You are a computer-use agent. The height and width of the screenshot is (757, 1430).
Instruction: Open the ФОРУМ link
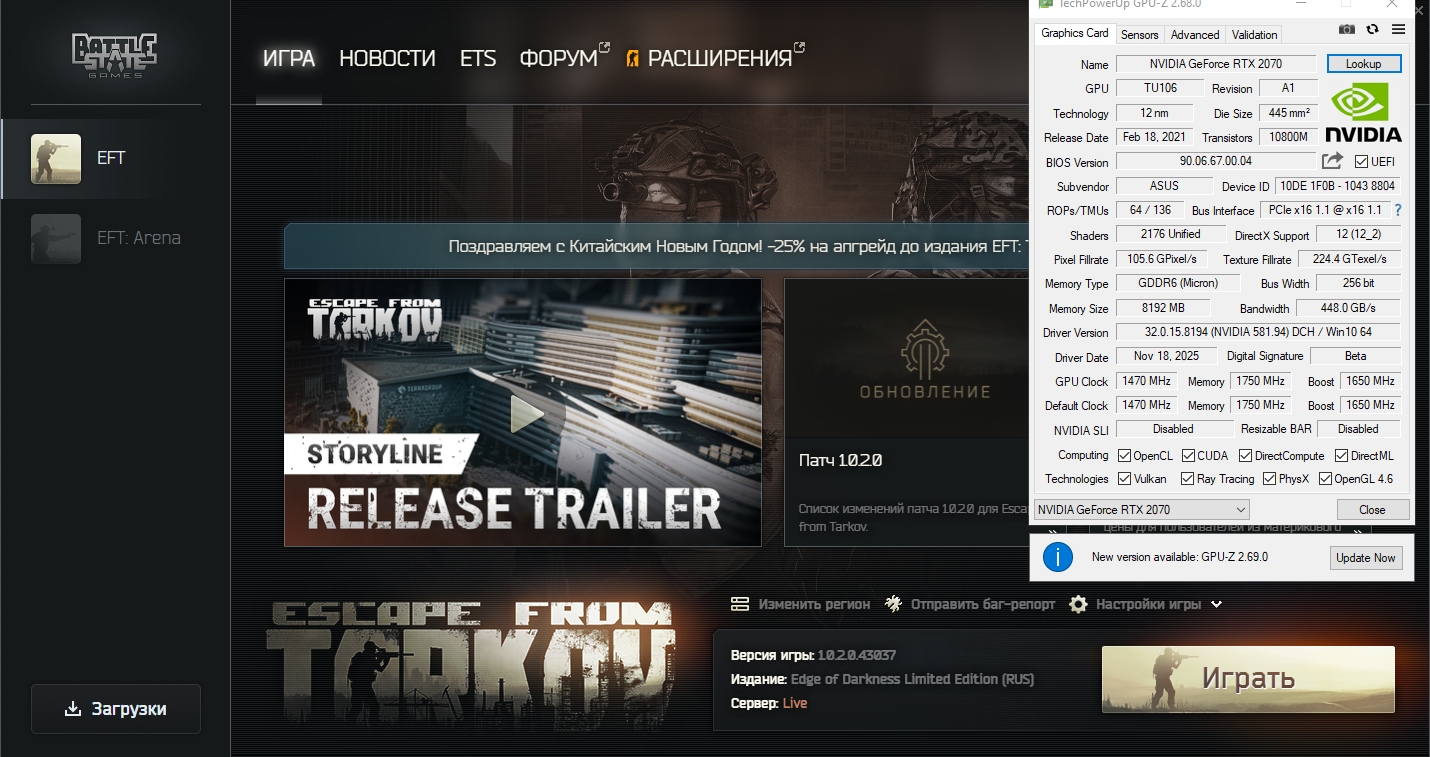558,59
